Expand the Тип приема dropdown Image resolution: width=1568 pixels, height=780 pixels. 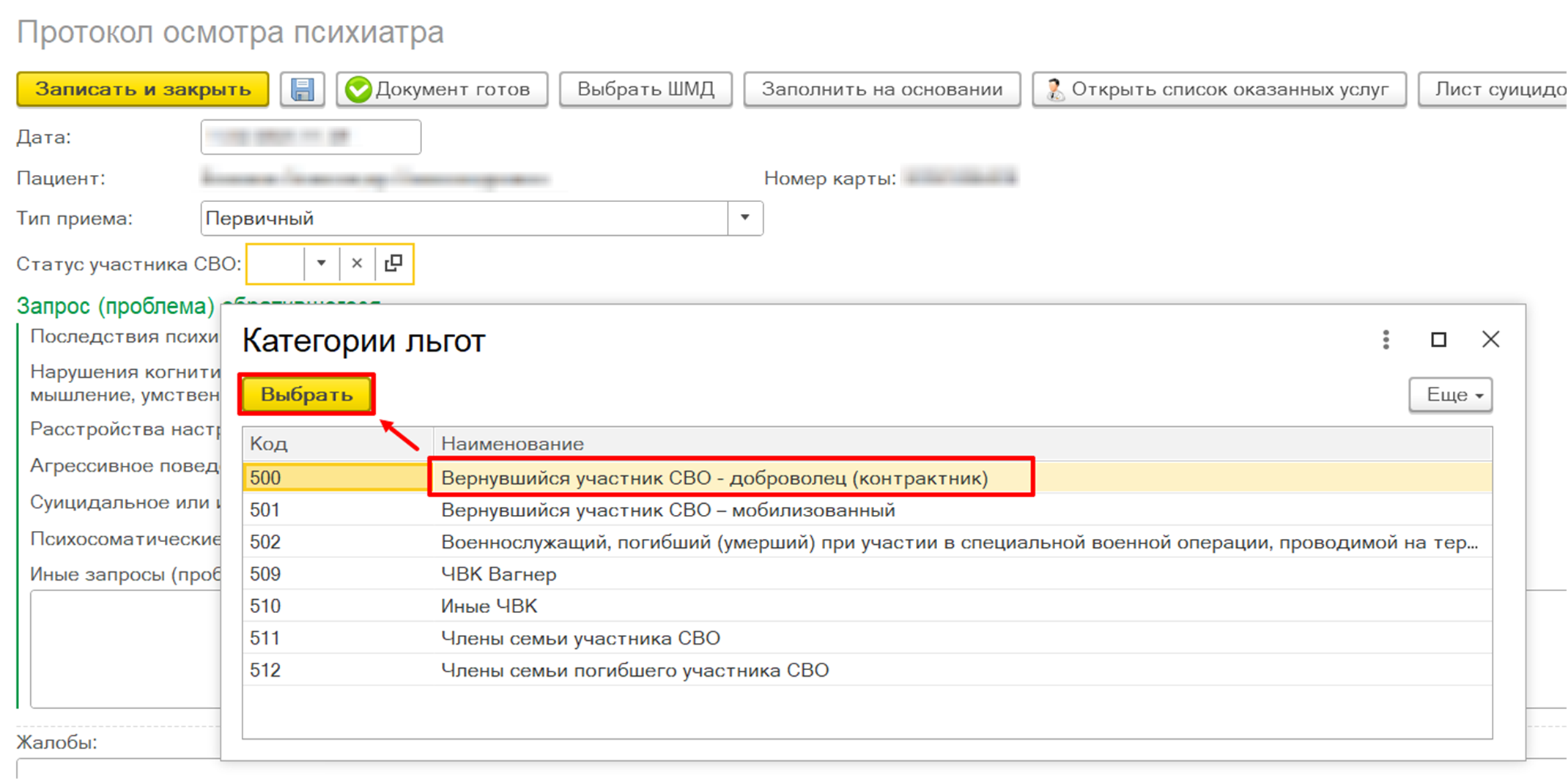pyautogui.click(x=745, y=218)
